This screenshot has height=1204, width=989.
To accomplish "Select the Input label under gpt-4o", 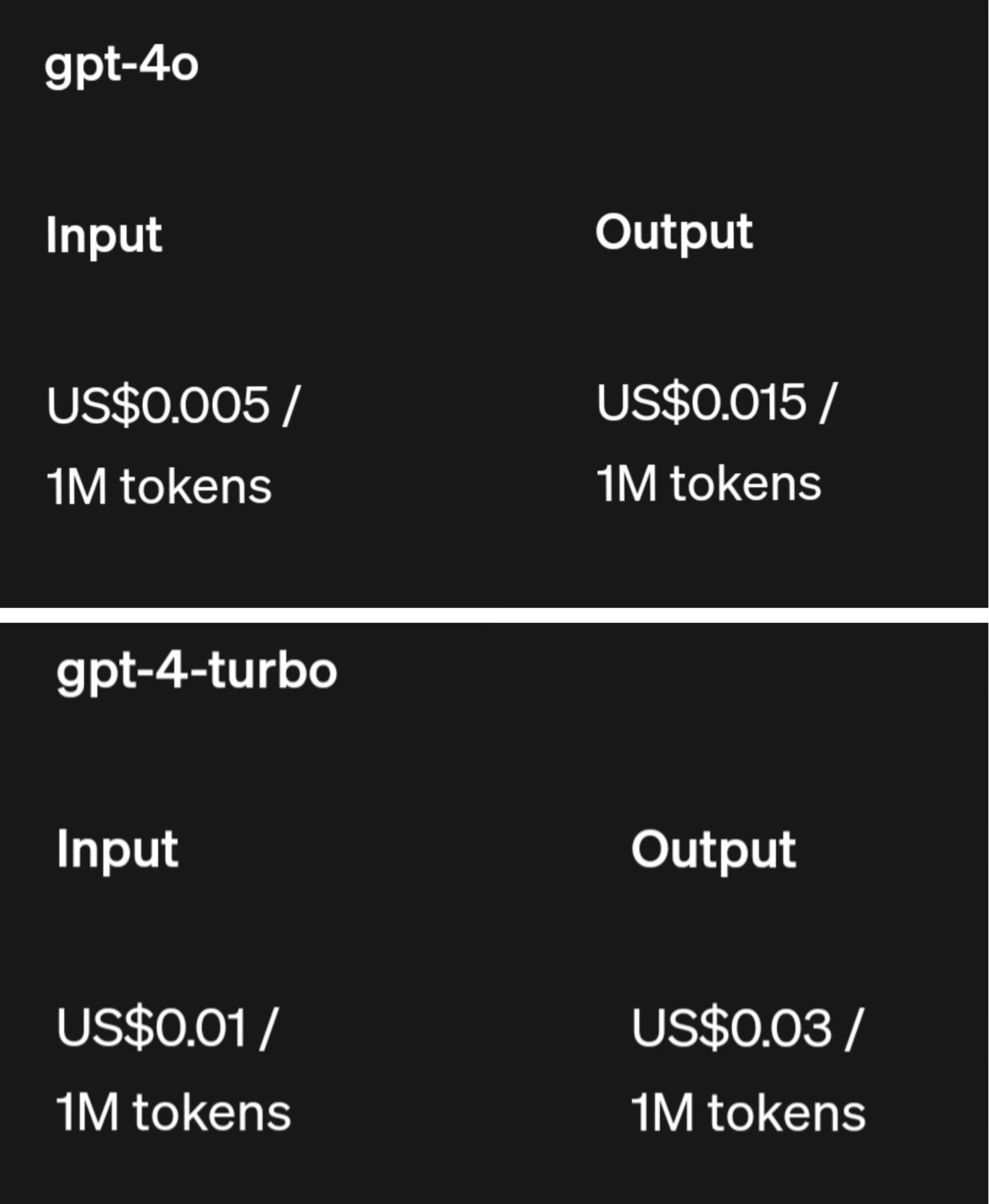I will pos(104,236).
